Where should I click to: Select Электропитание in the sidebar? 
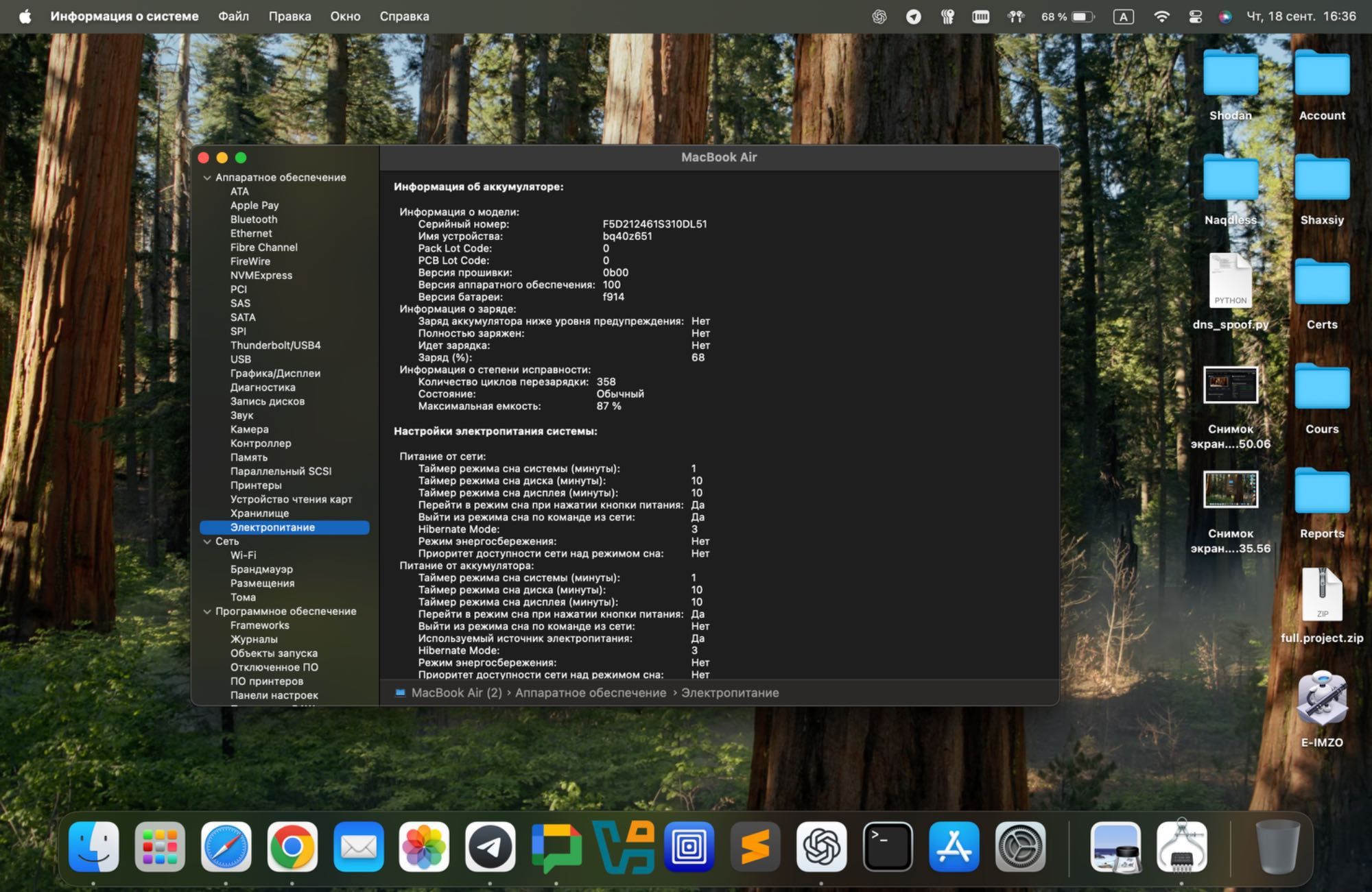pos(284,527)
